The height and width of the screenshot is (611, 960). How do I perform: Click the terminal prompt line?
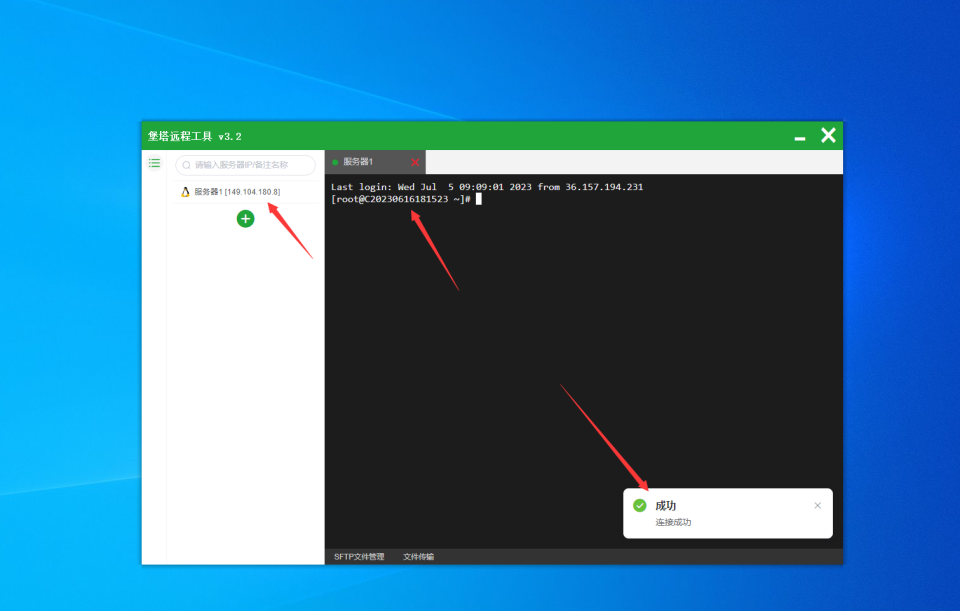coord(406,199)
